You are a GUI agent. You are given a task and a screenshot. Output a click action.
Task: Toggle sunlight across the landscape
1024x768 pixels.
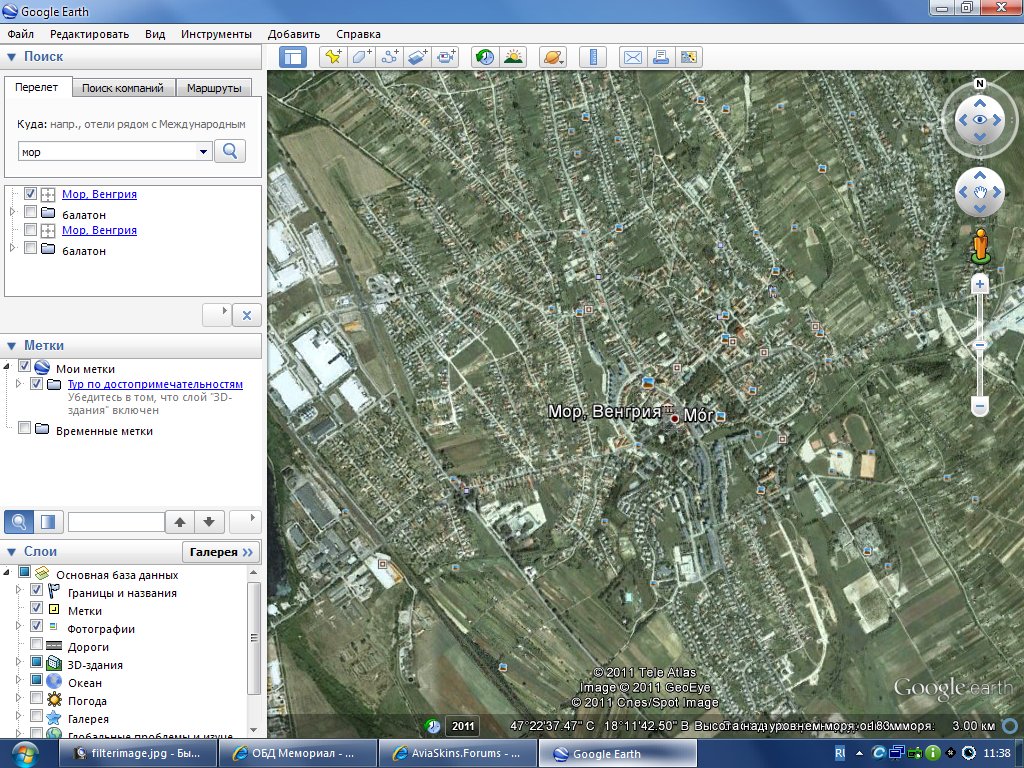click(513, 57)
